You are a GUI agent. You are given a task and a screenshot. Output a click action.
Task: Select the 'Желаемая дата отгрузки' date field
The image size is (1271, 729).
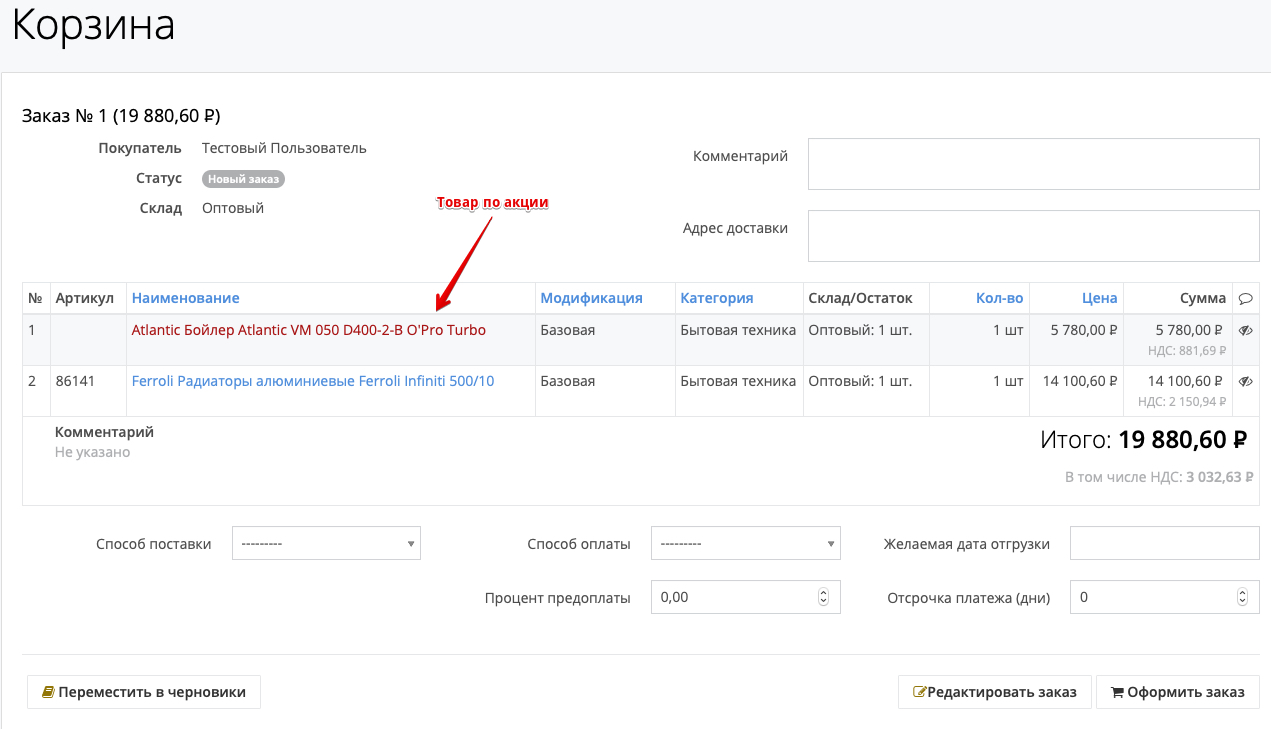coord(1164,543)
